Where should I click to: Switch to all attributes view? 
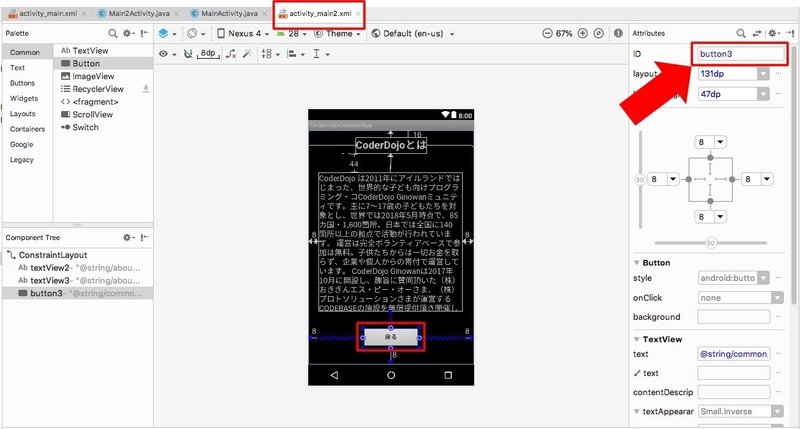coord(757,33)
